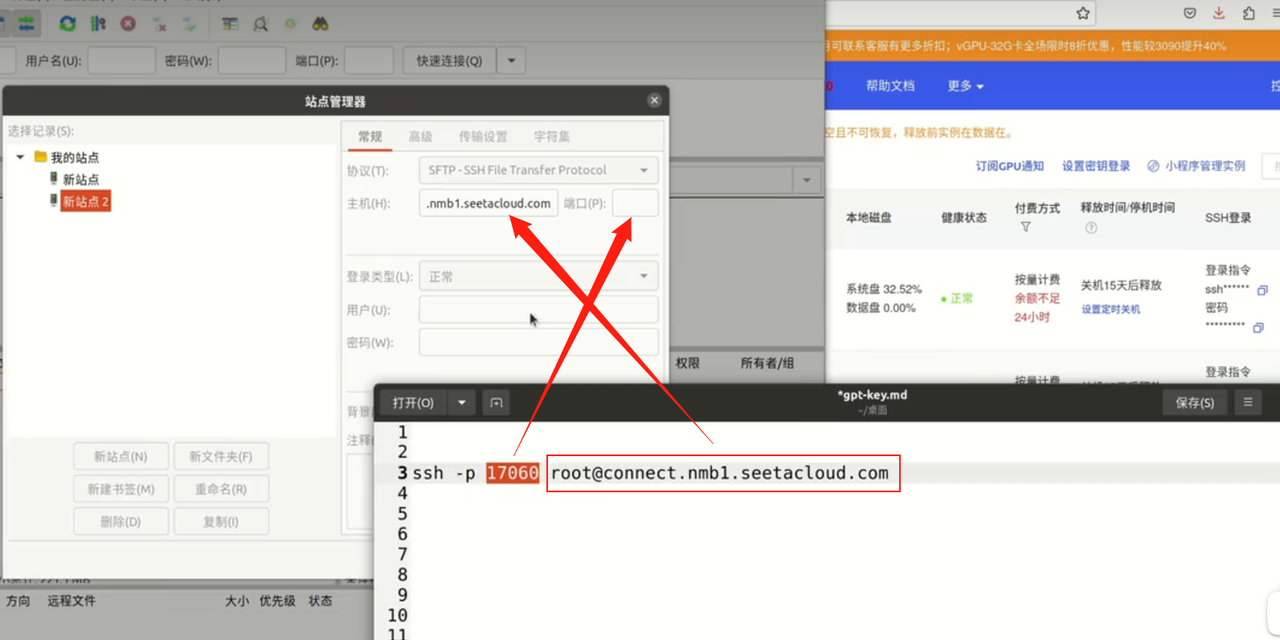Click the 新站点 server icon in tree
The width and height of the screenshot is (1280, 640).
pos(54,179)
